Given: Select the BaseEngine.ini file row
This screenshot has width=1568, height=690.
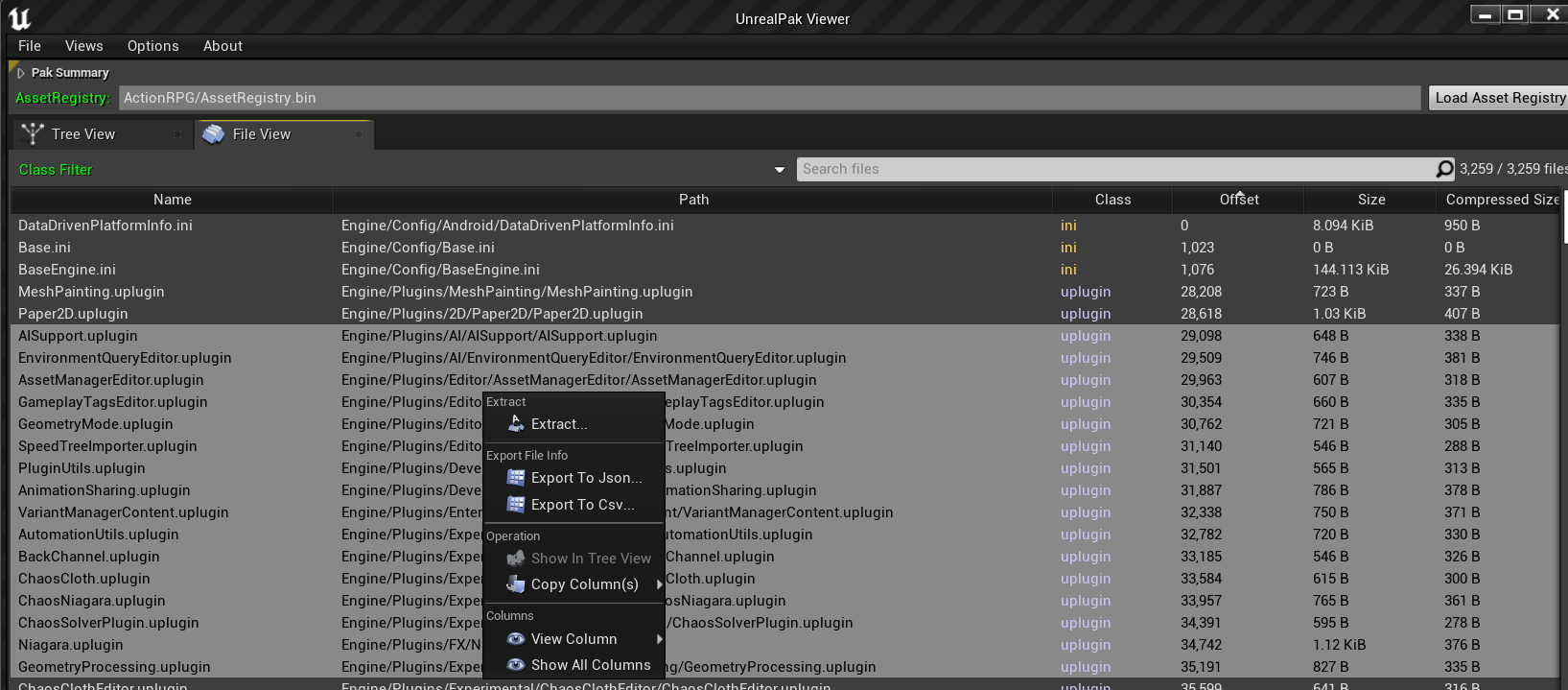Looking at the screenshot, I should (x=784, y=269).
